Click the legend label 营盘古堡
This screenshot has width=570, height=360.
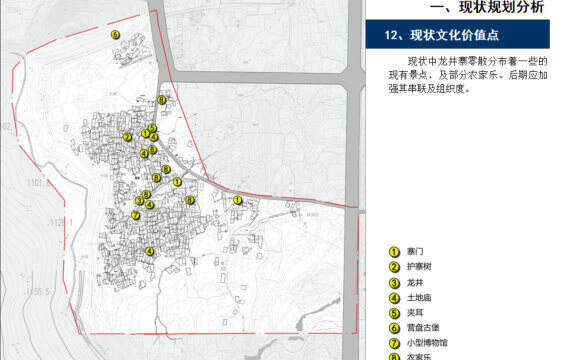coord(423,328)
